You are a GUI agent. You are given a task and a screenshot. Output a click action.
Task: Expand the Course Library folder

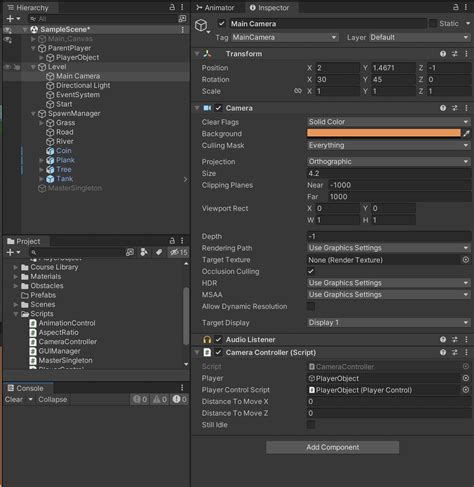(x=15, y=267)
